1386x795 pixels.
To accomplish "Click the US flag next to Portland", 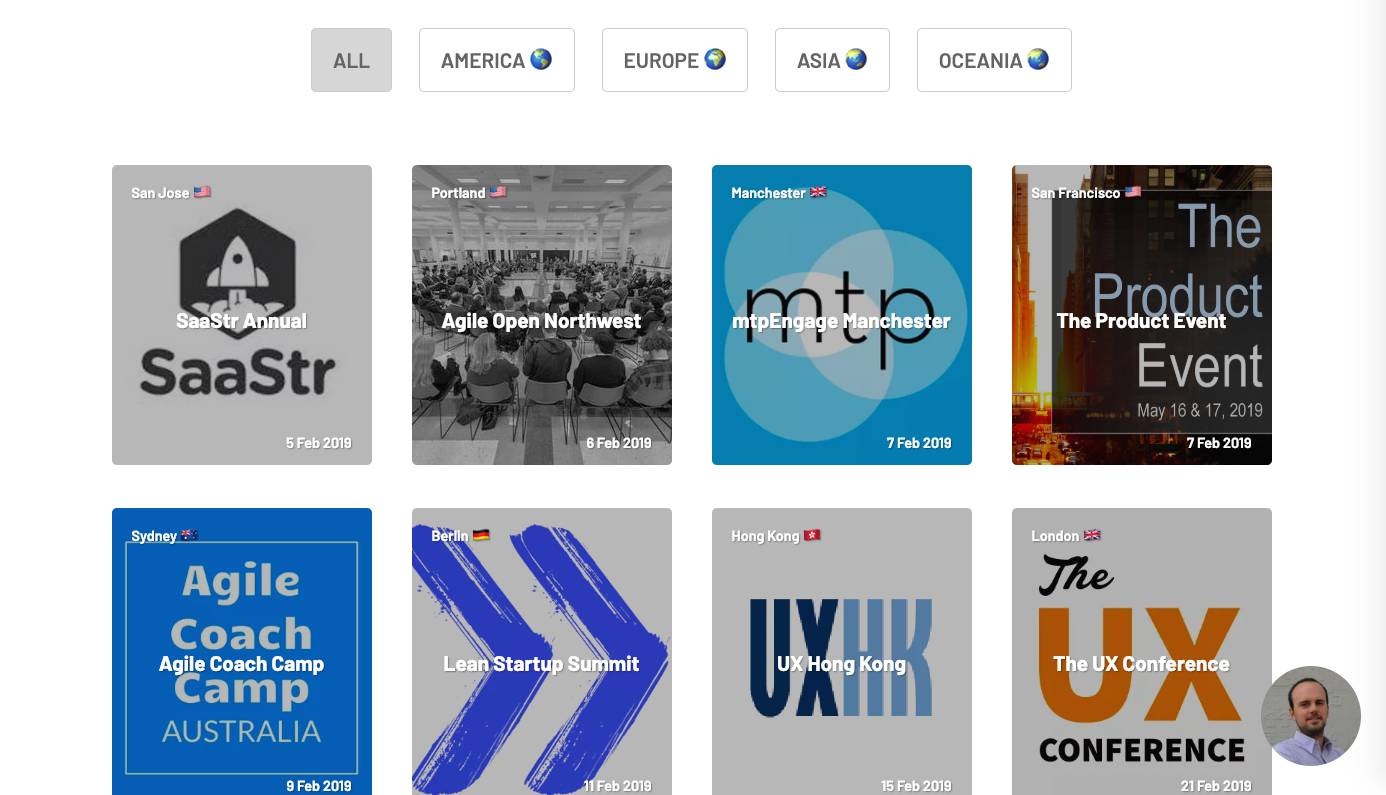I will tap(498, 192).
